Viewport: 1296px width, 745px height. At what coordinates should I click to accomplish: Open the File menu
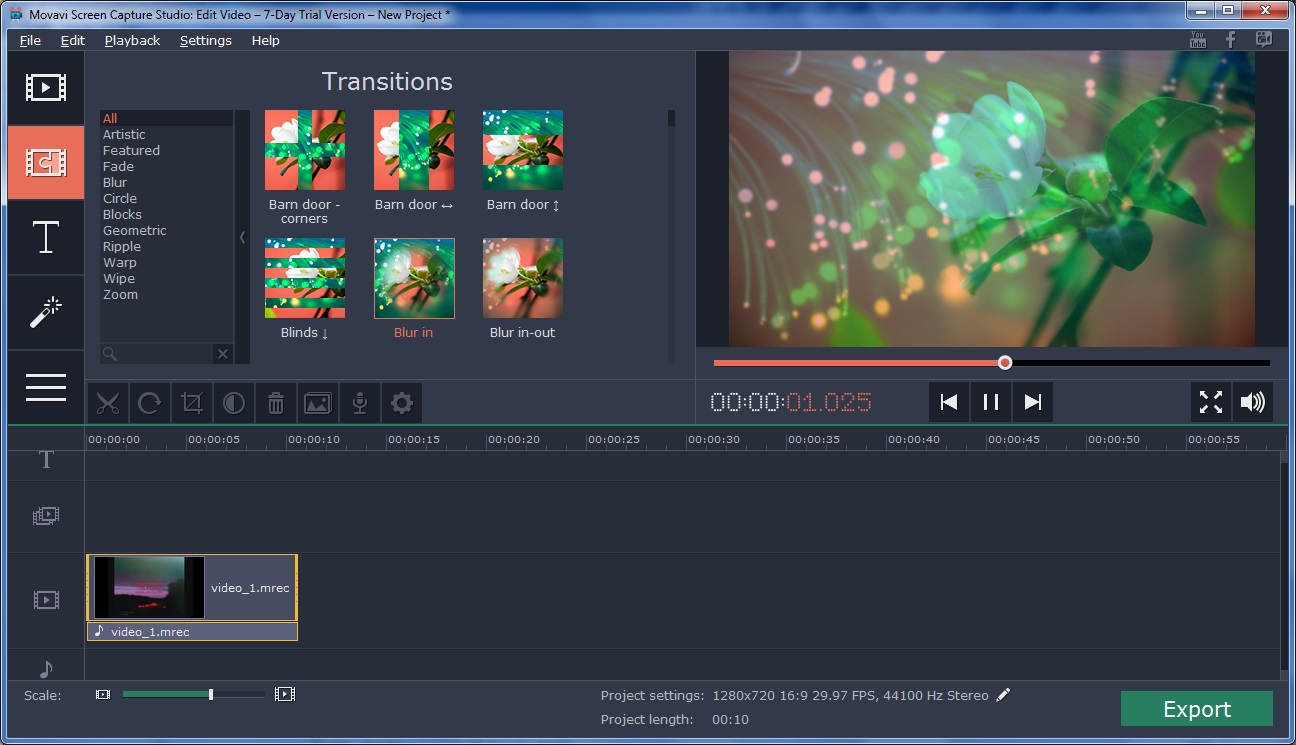click(31, 40)
